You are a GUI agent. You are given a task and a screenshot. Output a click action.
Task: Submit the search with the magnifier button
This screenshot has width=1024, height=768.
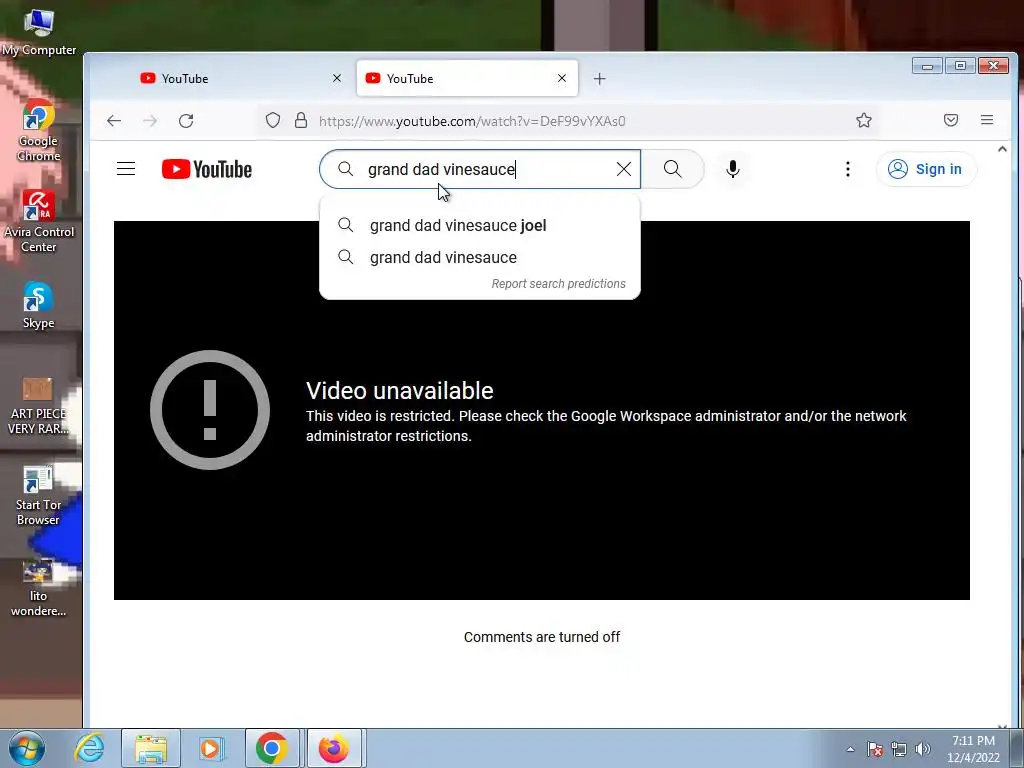coord(673,169)
